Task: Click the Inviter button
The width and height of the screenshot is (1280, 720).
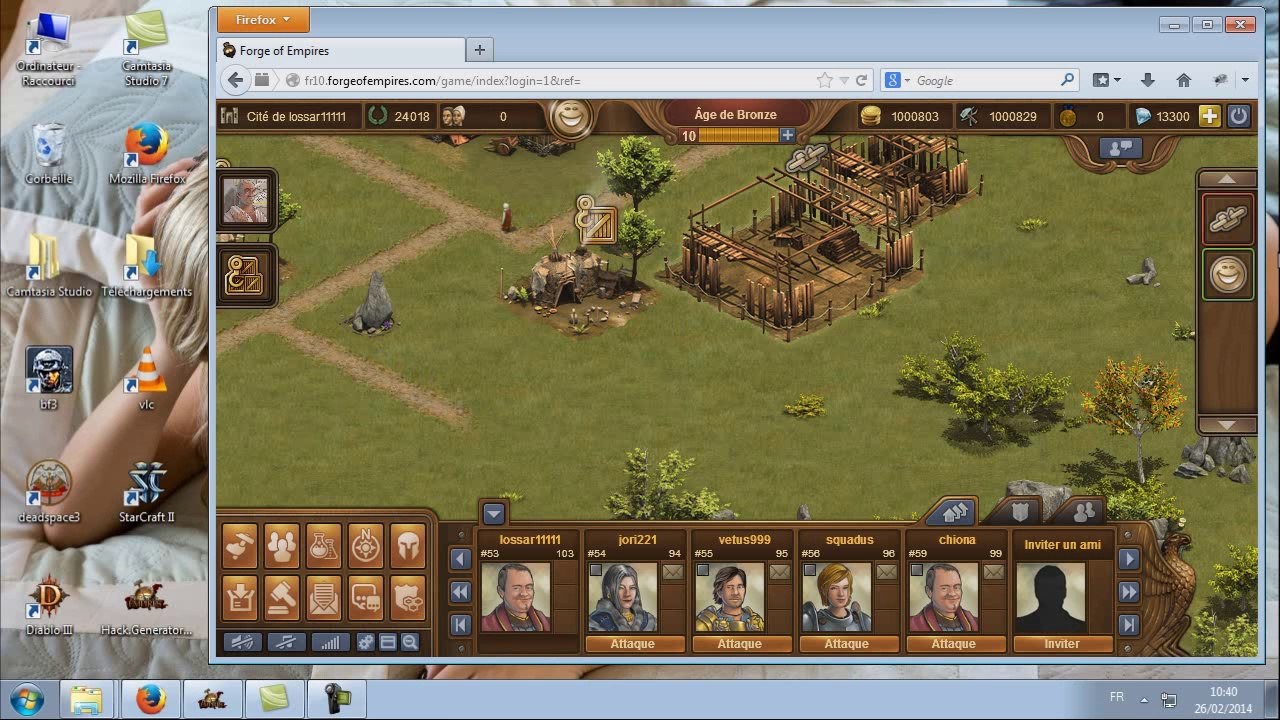Action: (x=1062, y=644)
